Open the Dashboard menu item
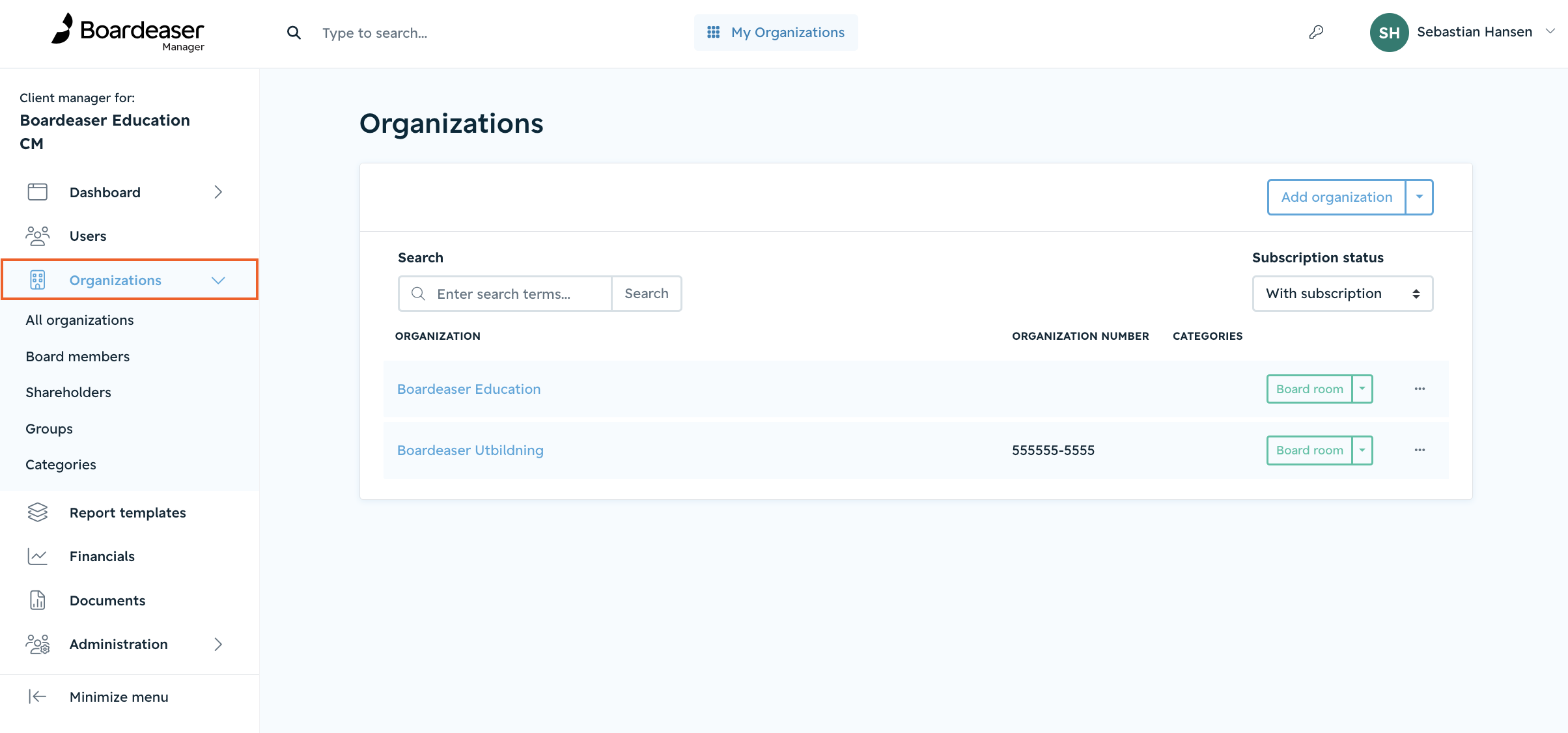 click(x=105, y=192)
